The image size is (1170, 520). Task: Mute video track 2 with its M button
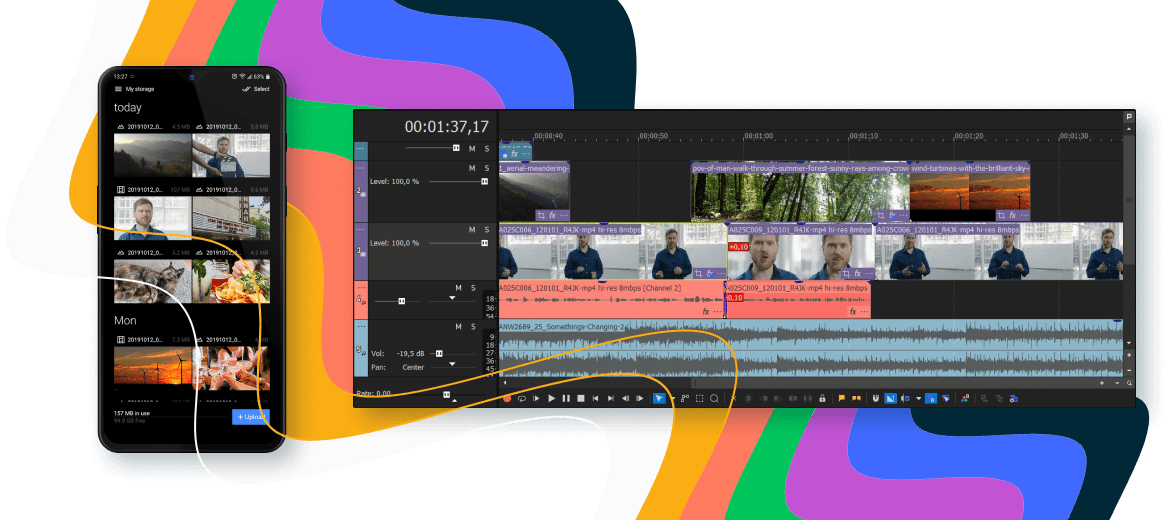tap(472, 168)
